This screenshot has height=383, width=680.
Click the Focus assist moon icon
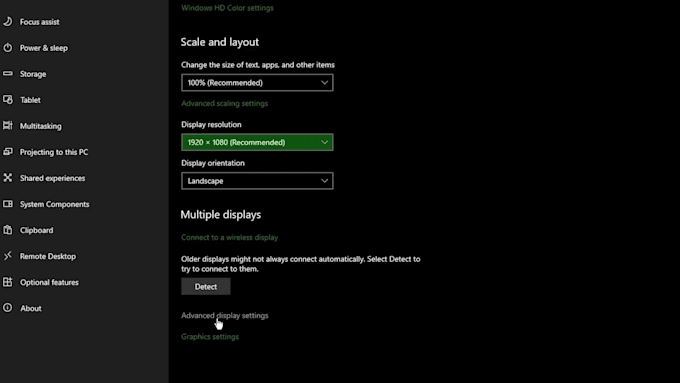pyautogui.click(x=8, y=21)
